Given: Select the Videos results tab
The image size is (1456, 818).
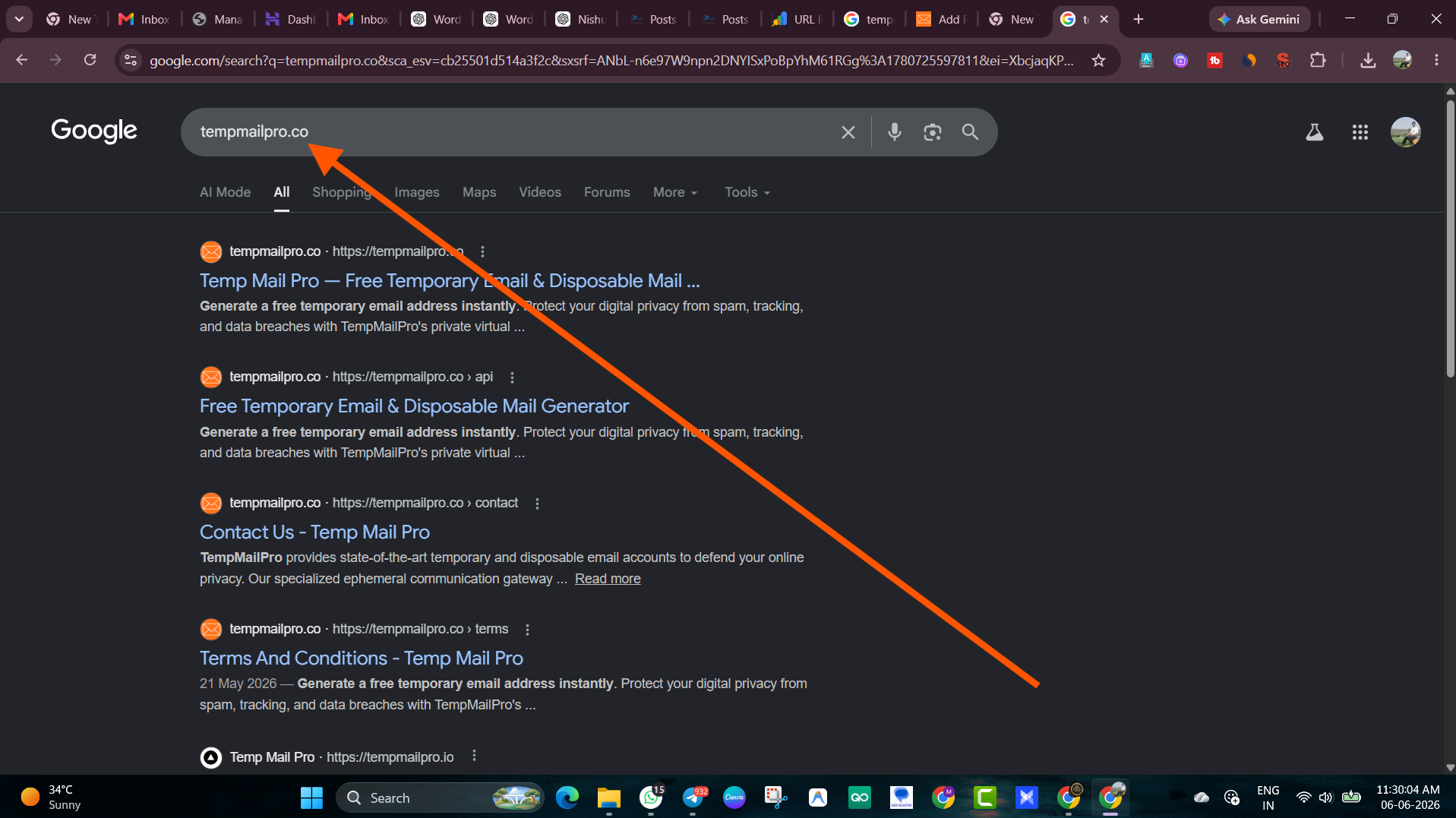Looking at the screenshot, I should [540, 192].
